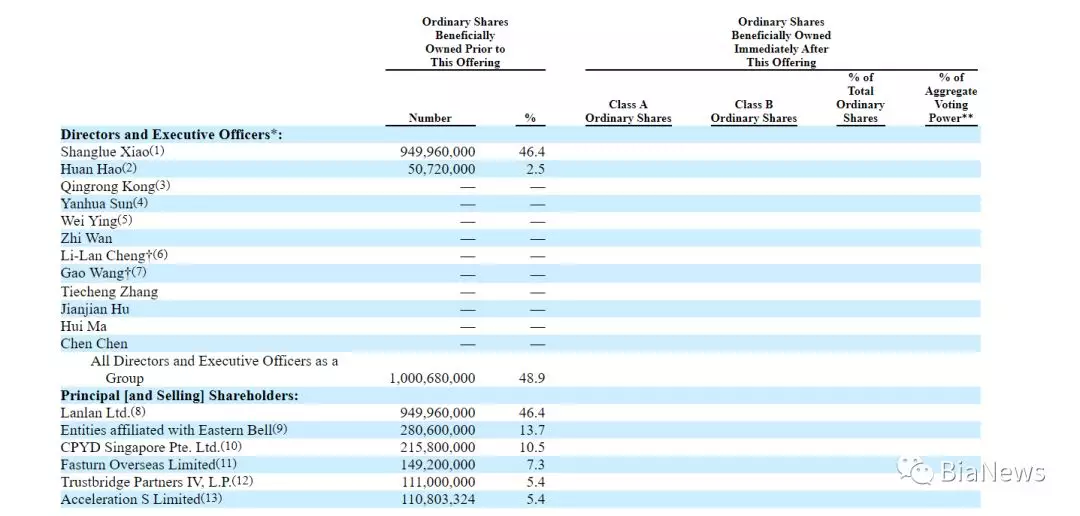Click the Class B Ordinary Shares header
Screen dimensions: 1080x516
(754, 112)
